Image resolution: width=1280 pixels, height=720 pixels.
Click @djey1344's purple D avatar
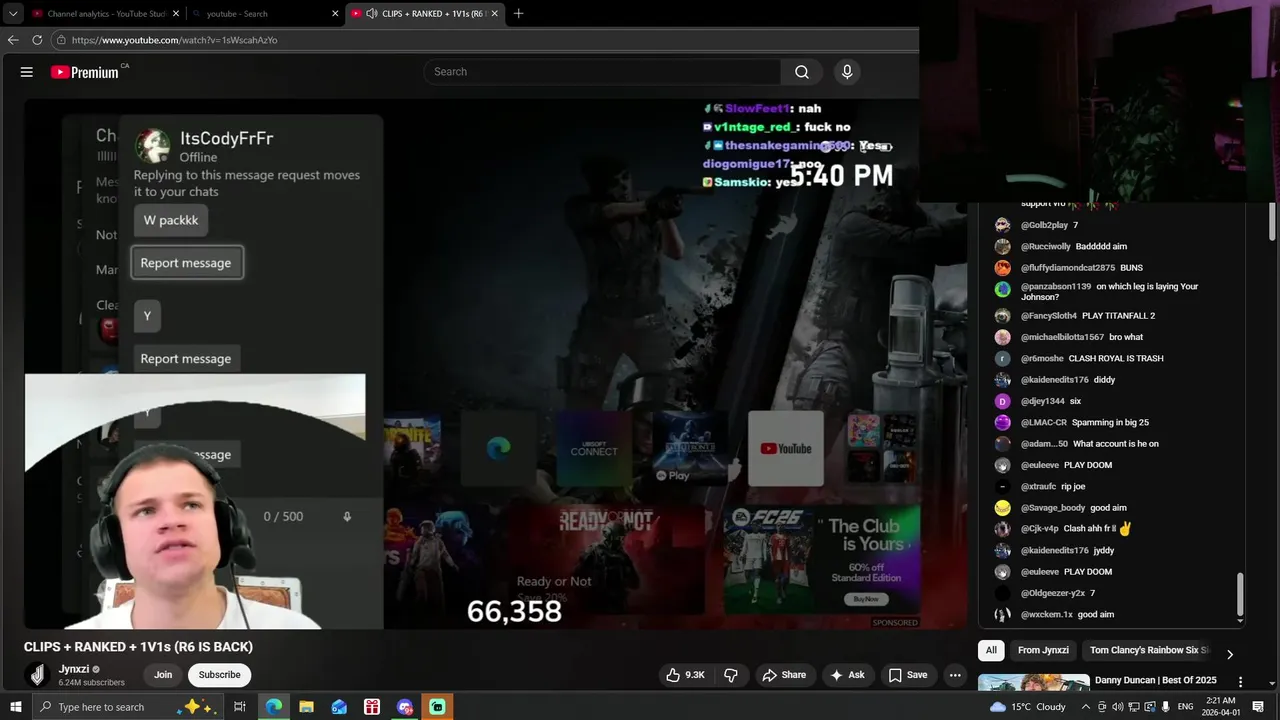pos(1002,401)
